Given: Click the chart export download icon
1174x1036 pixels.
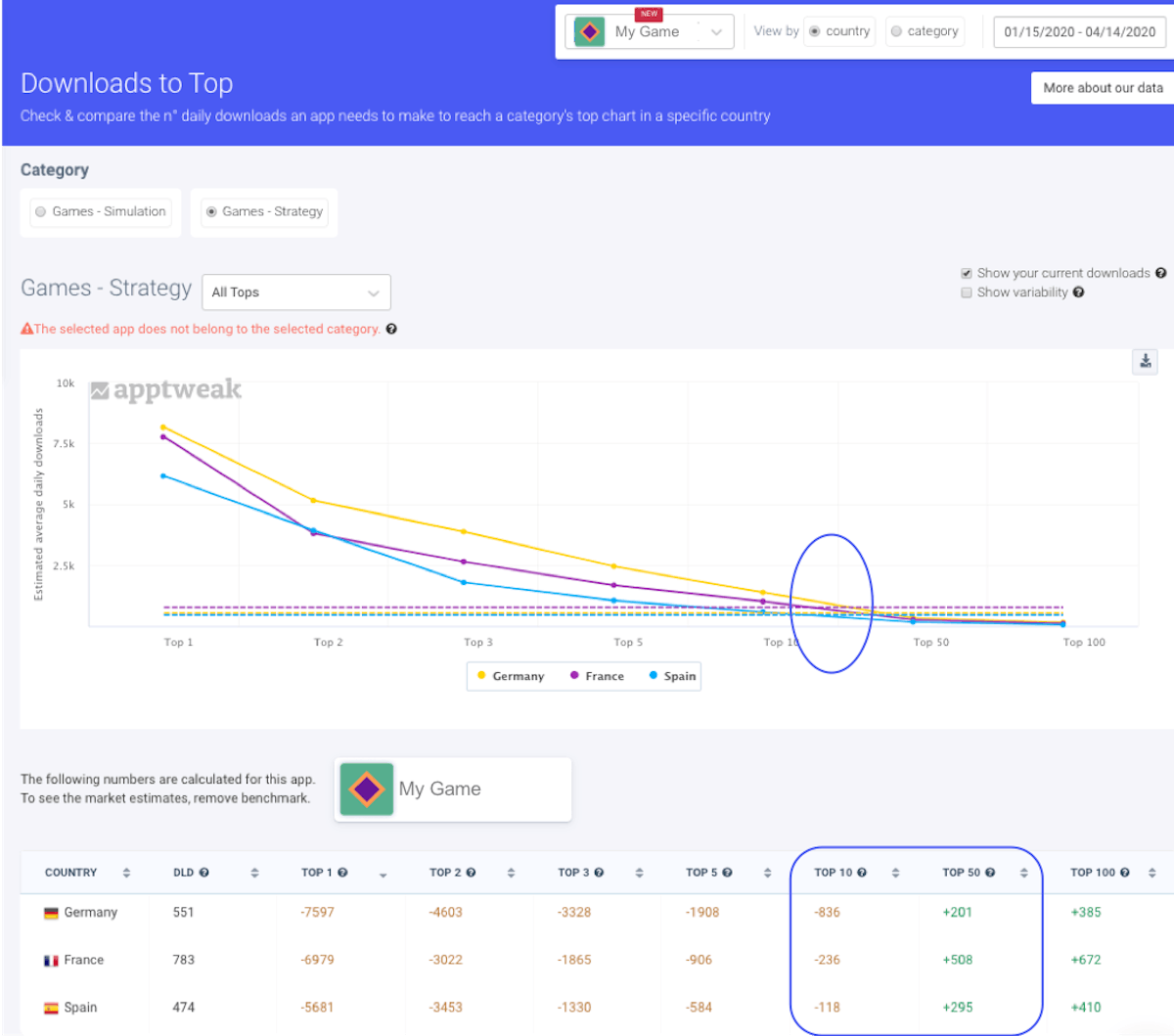Looking at the screenshot, I should click(x=1145, y=361).
